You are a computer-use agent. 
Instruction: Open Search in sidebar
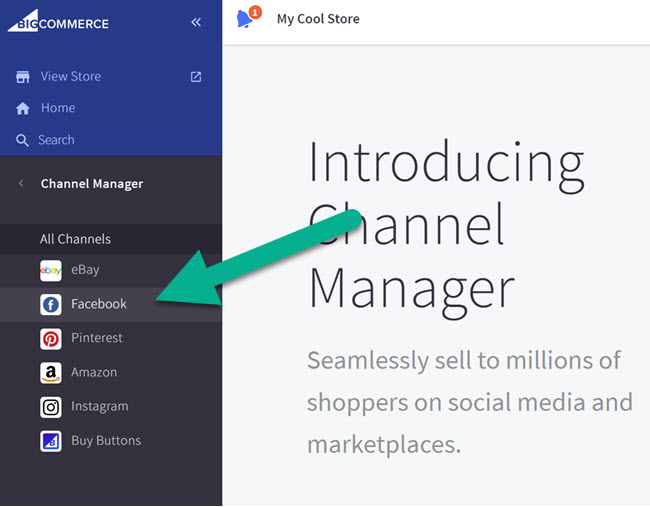pos(56,140)
